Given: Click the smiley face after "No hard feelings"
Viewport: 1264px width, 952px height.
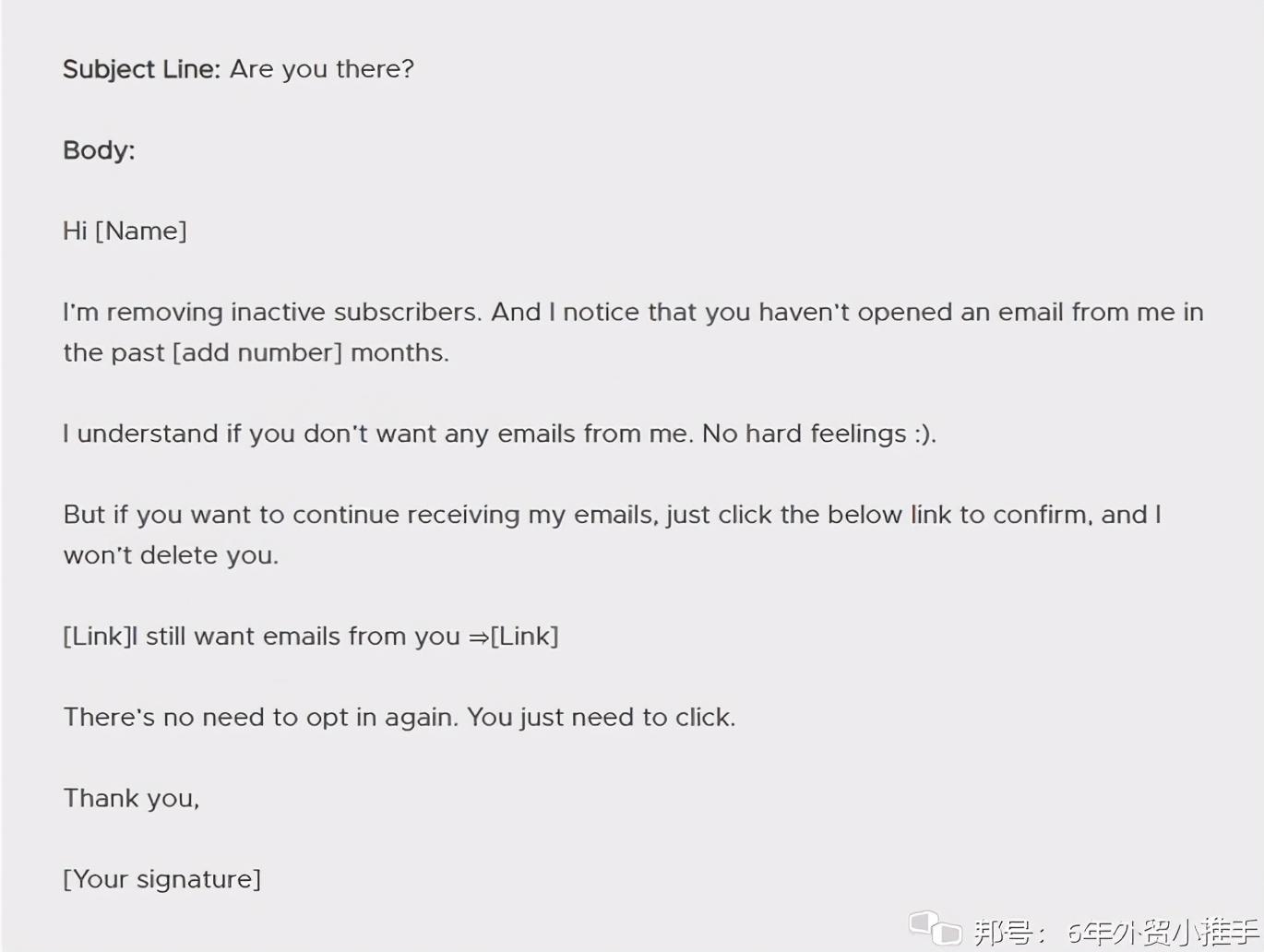Looking at the screenshot, I should [x=924, y=434].
